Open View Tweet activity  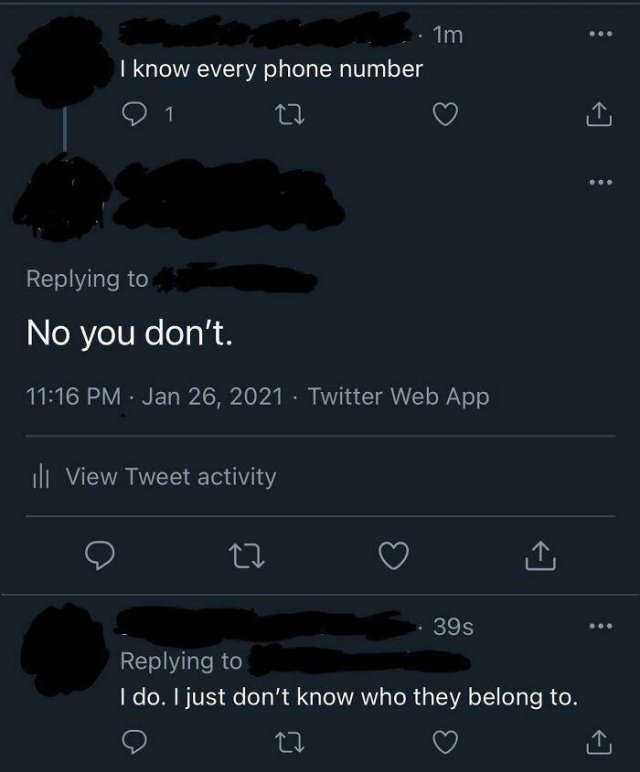170,477
